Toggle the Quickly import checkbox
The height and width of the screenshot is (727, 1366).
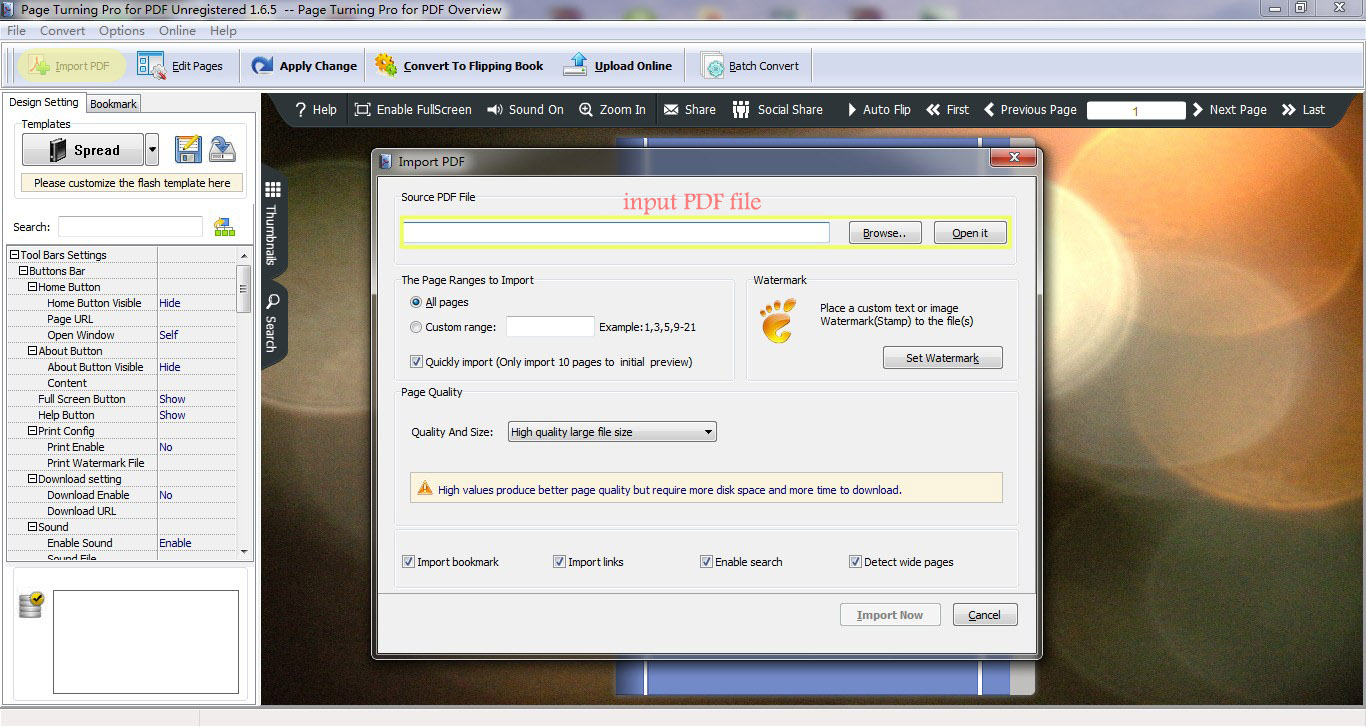pos(416,362)
